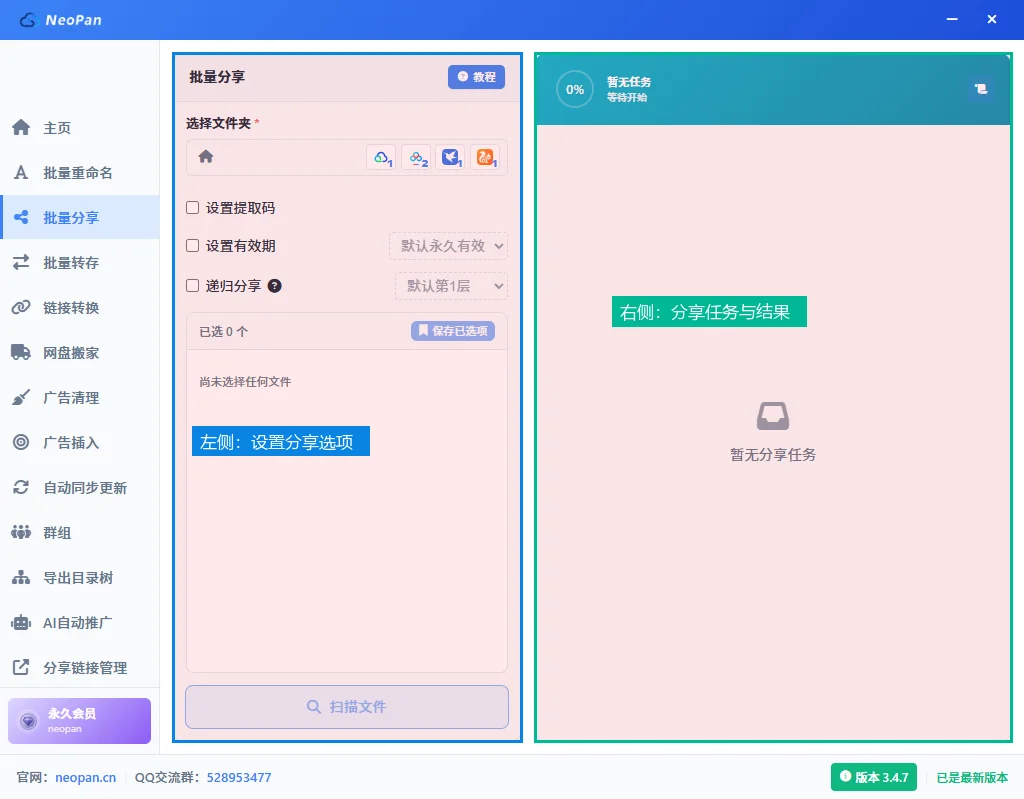Click the 永久会员 membership card
The width and height of the screenshot is (1024, 799).
coord(80,721)
